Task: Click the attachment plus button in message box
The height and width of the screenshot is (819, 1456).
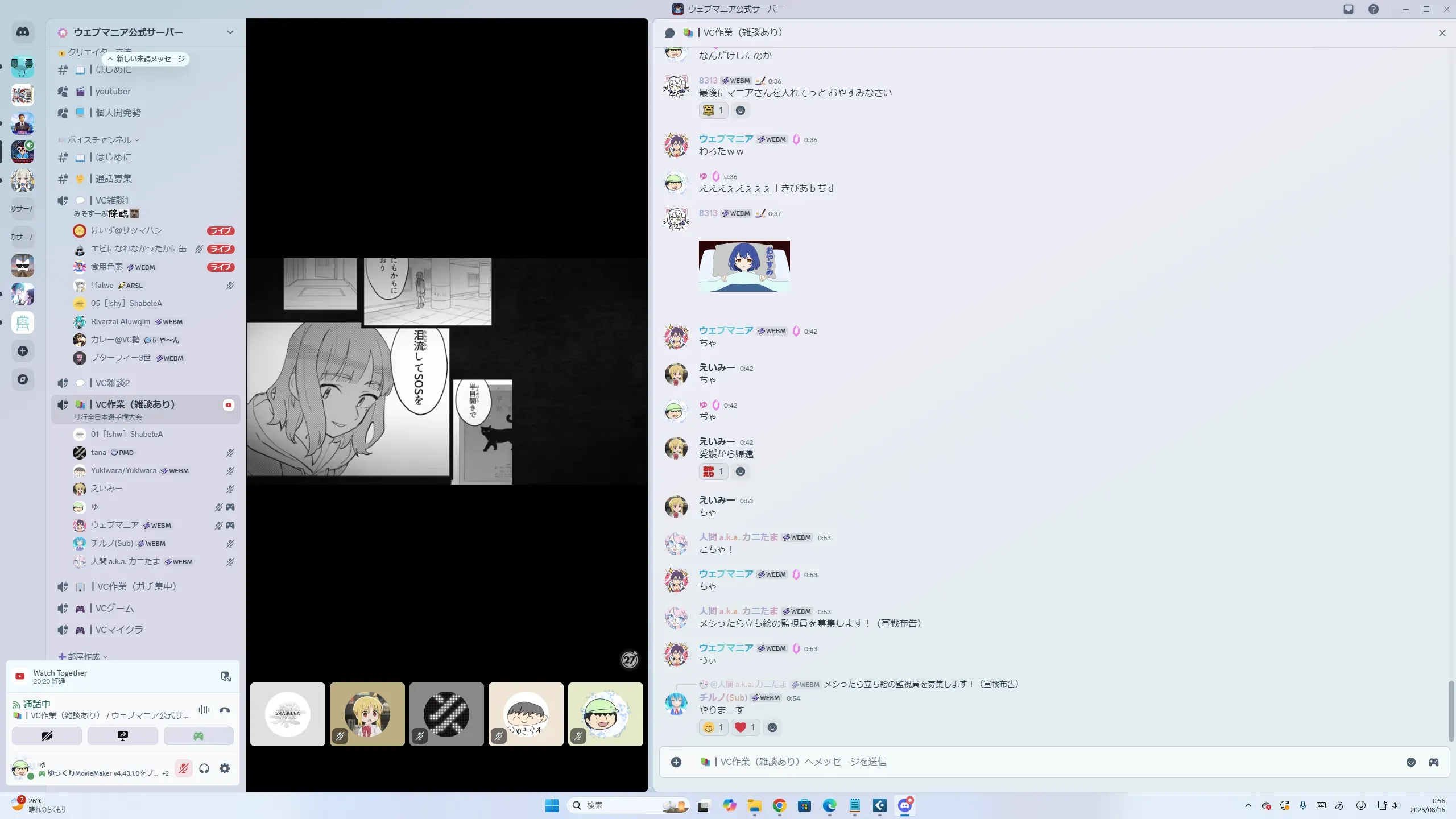Action: tap(676, 762)
